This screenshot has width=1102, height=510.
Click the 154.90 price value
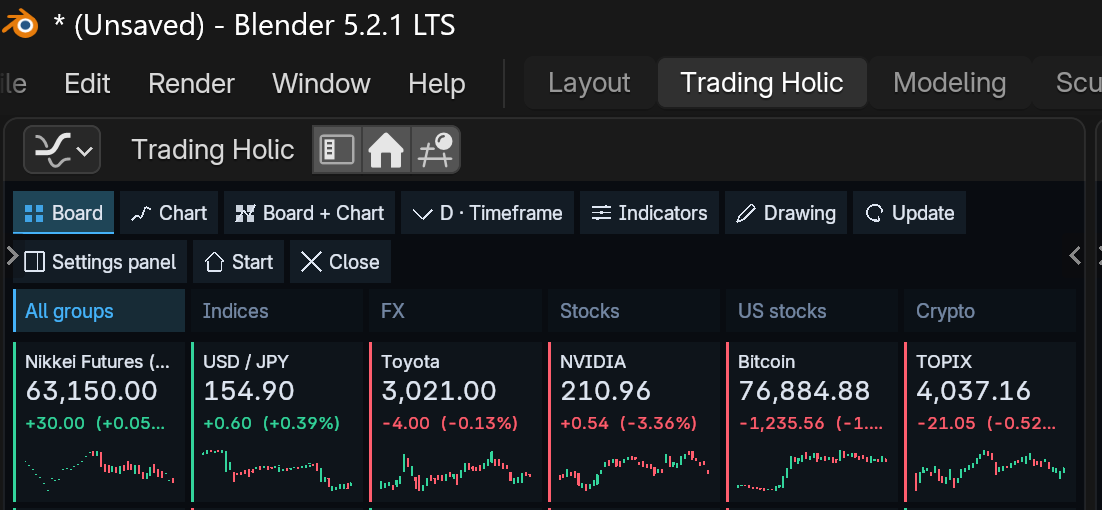249,391
